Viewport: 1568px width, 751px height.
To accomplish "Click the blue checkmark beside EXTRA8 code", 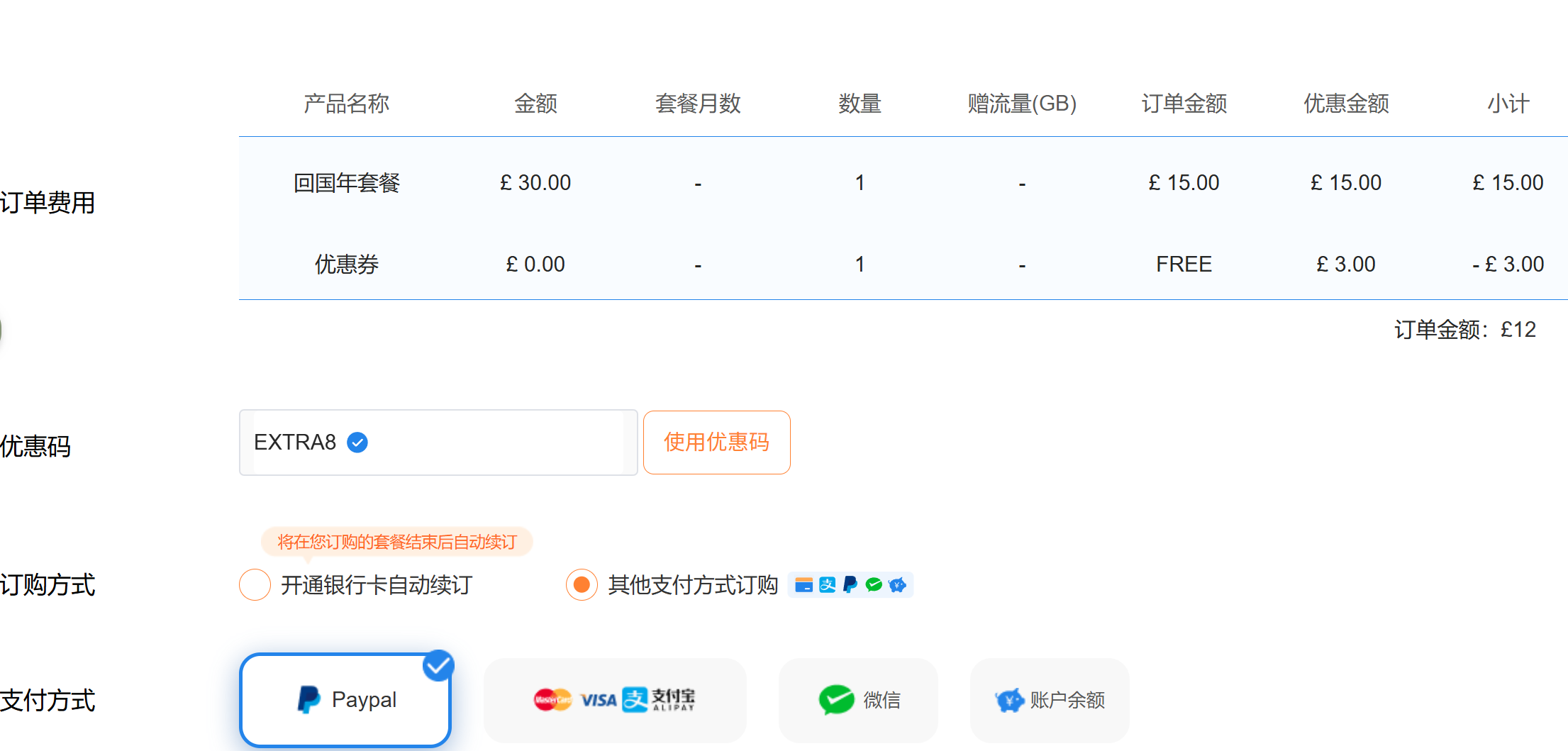I will (357, 442).
